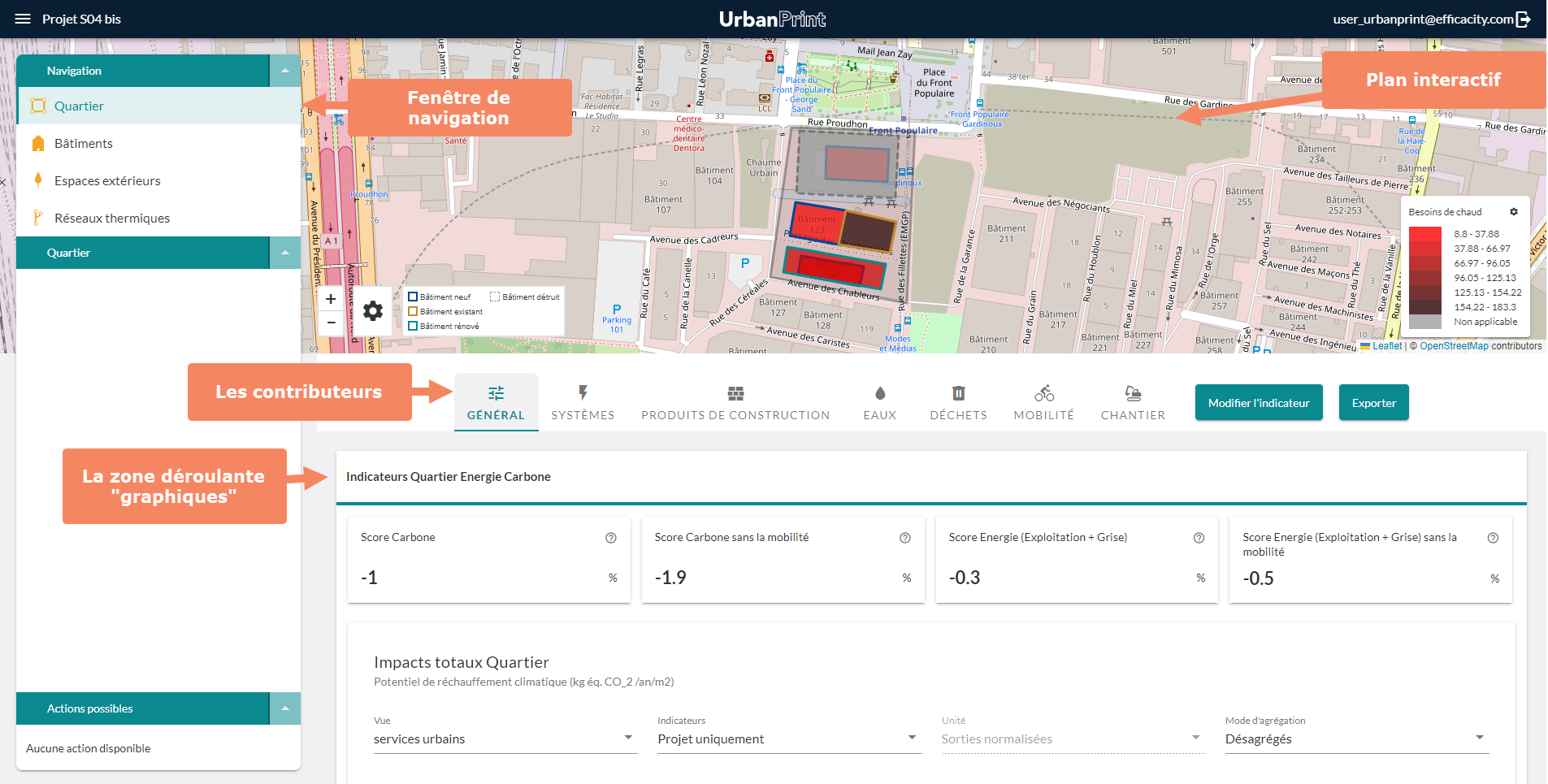Open help for Score Energie (Exploitation + Grise)
This screenshot has height=784, width=1548.
(x=1199, y=538)
